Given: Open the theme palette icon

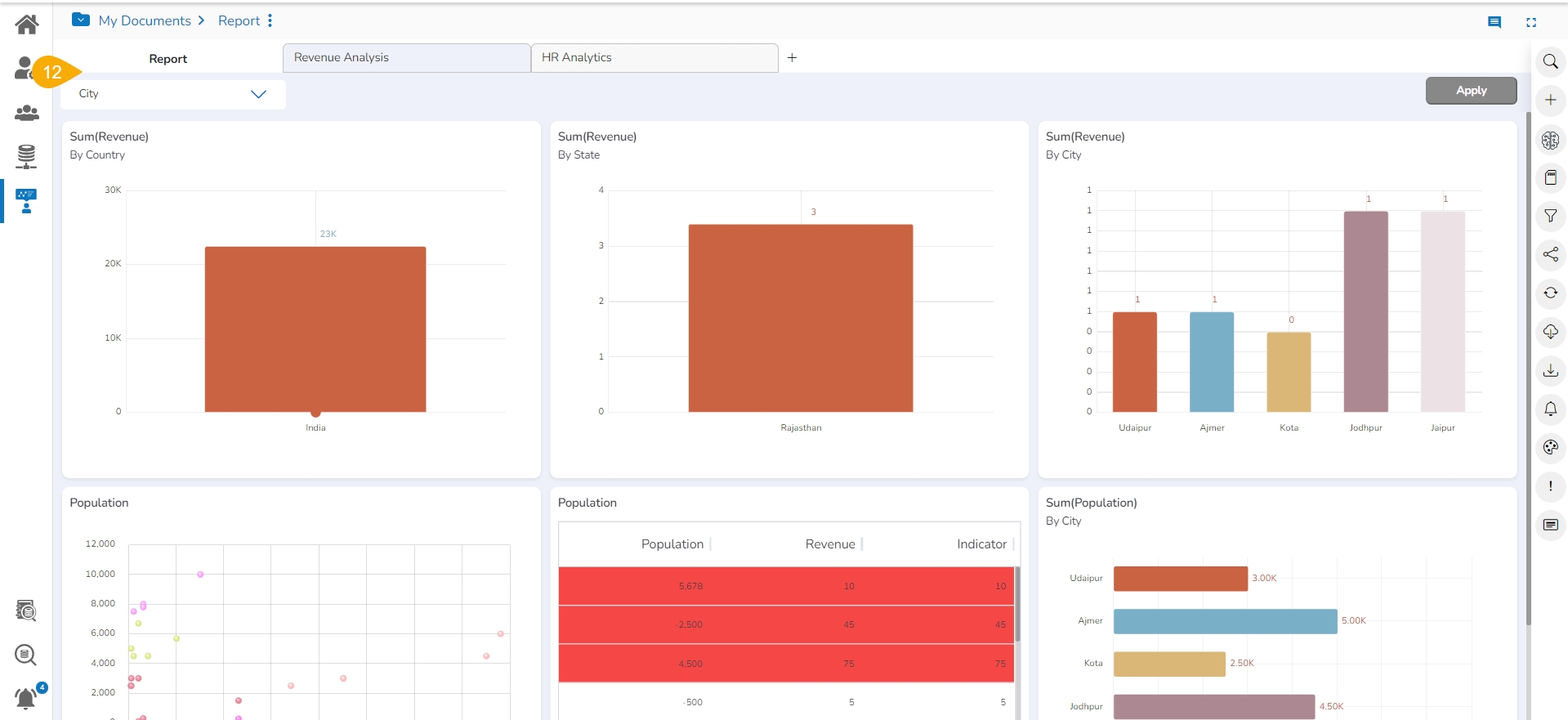Looking at the screenshot, I should click(1550, 448).
